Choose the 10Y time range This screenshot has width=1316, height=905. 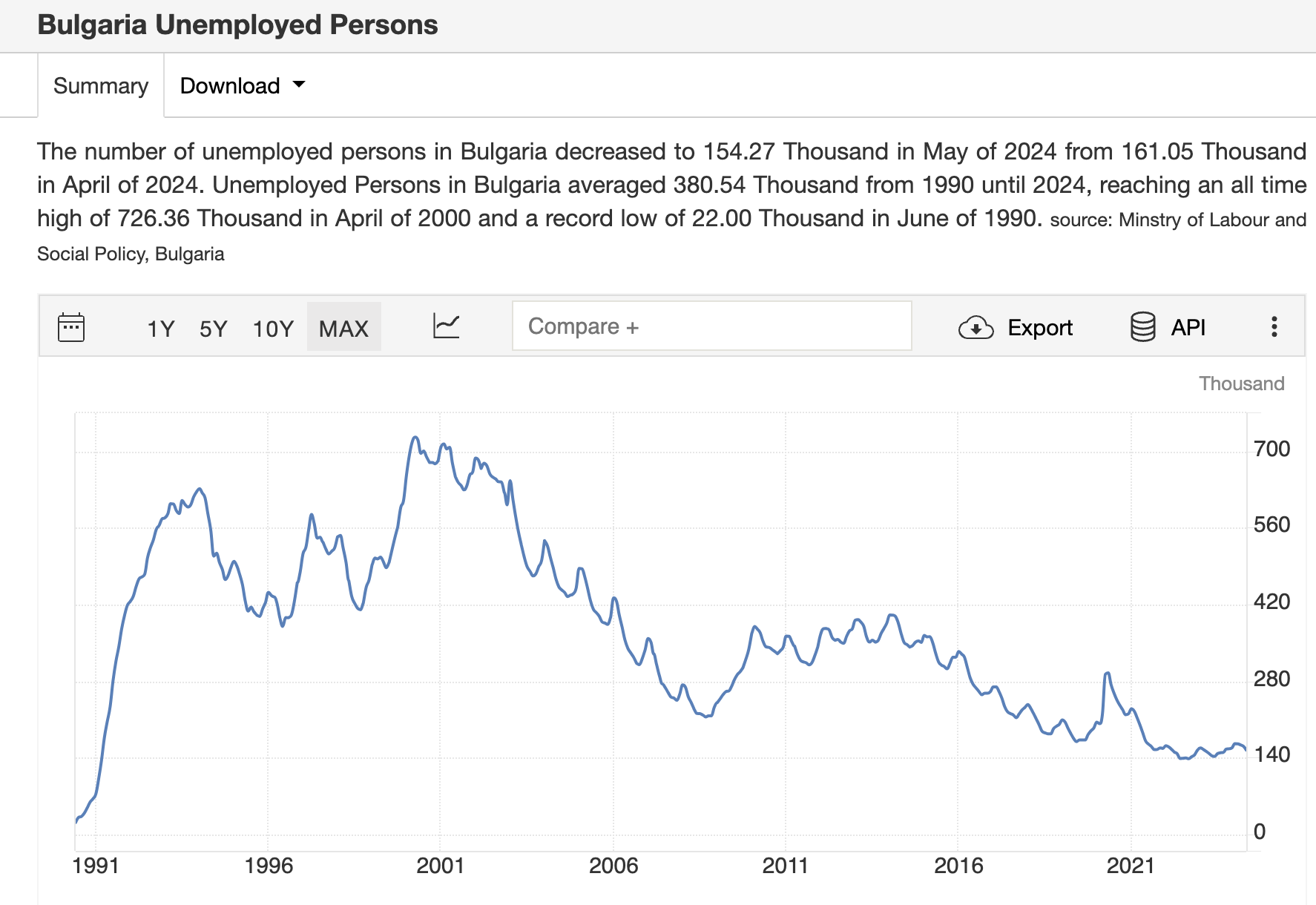tap(273, 328)
